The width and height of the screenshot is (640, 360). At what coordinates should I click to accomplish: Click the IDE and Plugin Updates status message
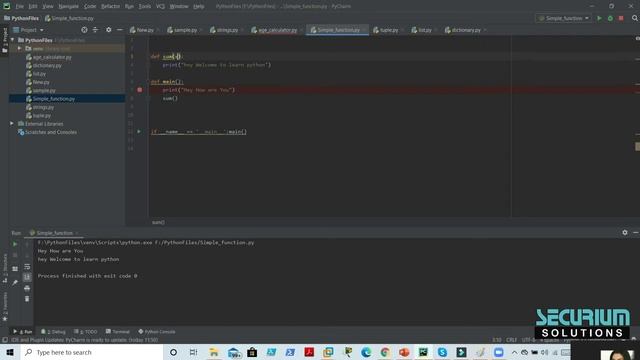84,340
